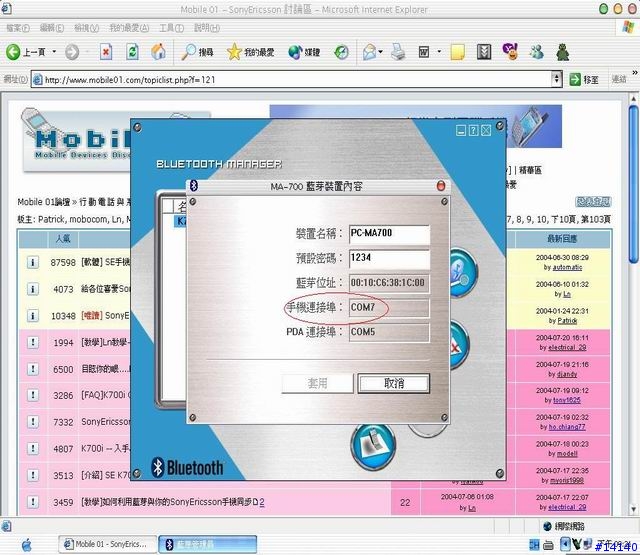The image size is (640, 555).
Task: Click the green Go button
Action: [584, 80]
